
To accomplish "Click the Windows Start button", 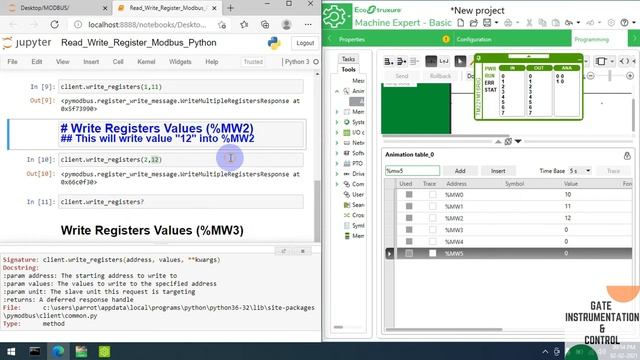I will (11, 351).
